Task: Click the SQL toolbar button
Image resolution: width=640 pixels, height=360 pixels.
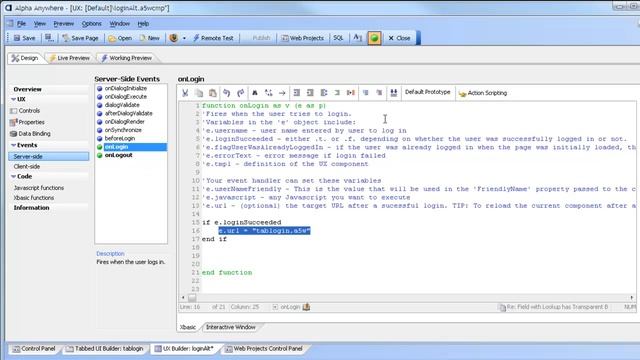Action: click(x=338, y=38)
